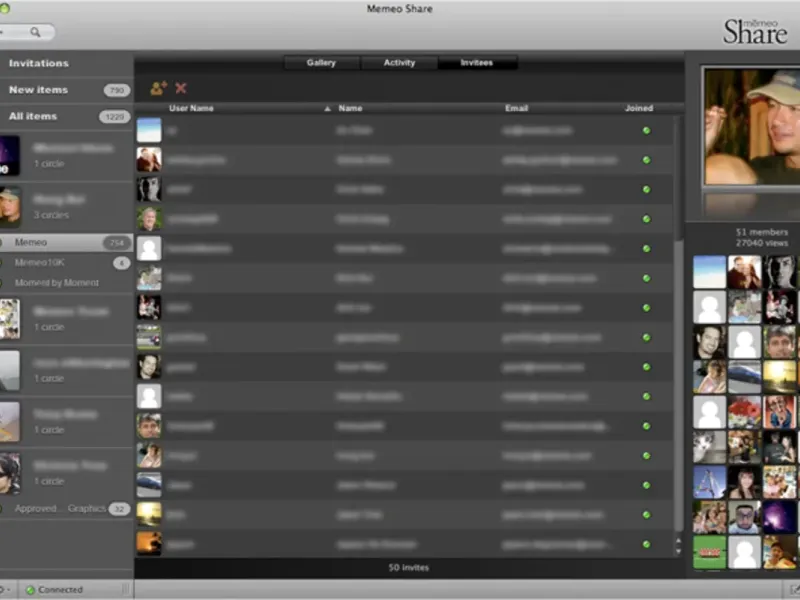Click the green Connected status icon
This screenshot has height=600, width=800.
coord(30,590)
